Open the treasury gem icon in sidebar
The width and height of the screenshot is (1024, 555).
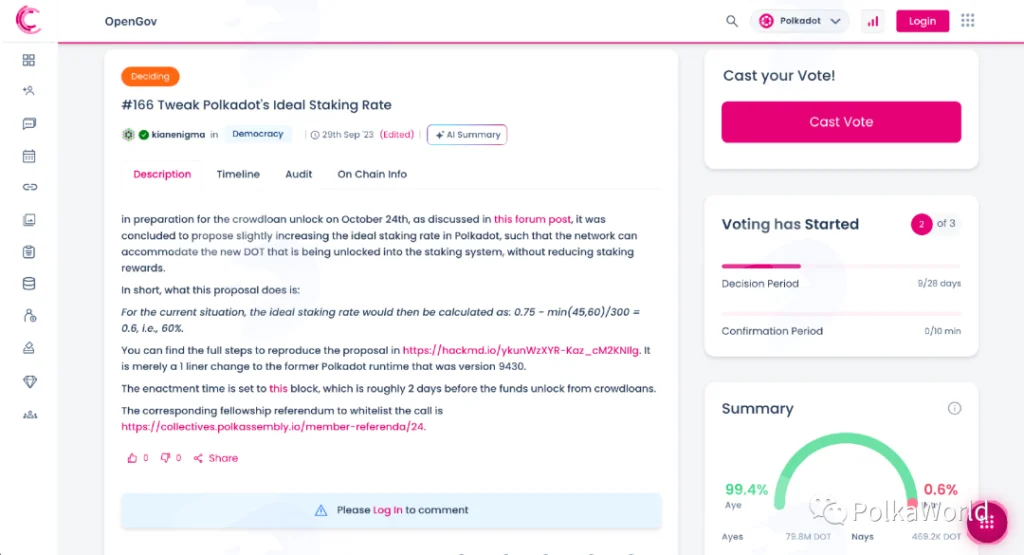pos(29,381)
